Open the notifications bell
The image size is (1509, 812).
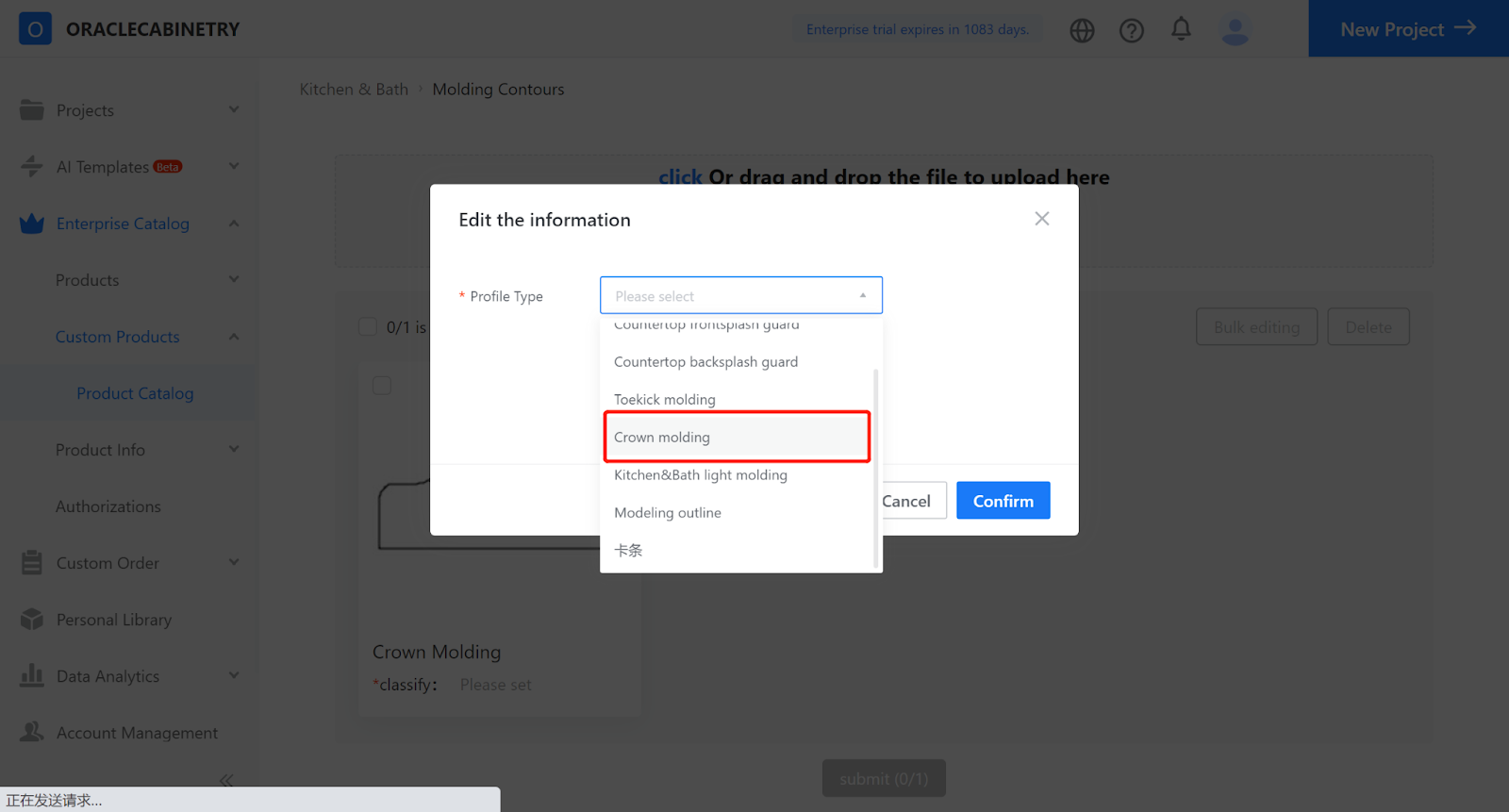pyautogui.click(x=1181, y=29)
